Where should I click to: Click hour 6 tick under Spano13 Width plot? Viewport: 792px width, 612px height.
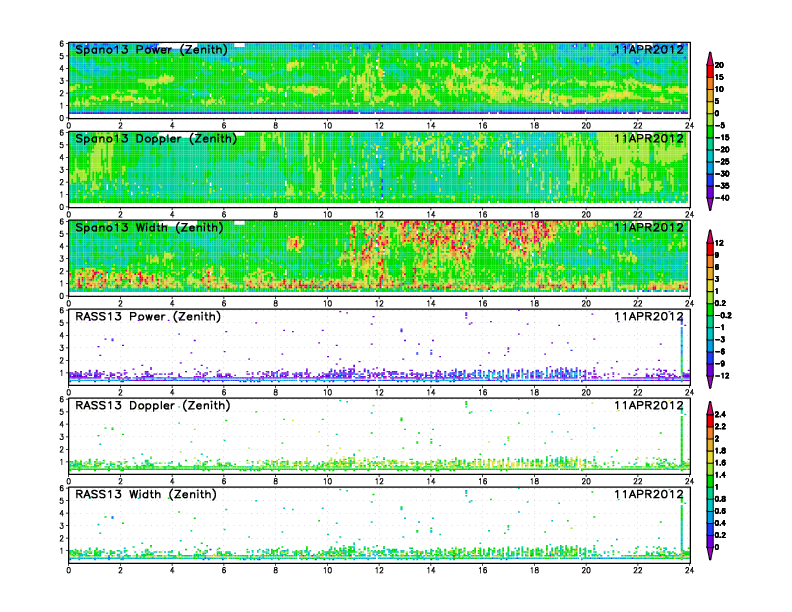tap(224, 303)
